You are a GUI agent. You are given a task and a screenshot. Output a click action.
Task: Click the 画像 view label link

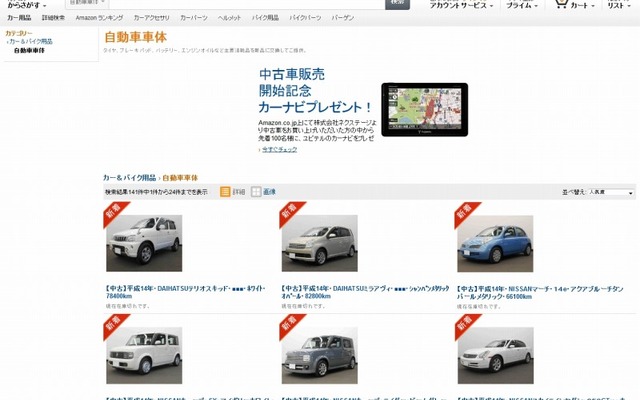269,191
